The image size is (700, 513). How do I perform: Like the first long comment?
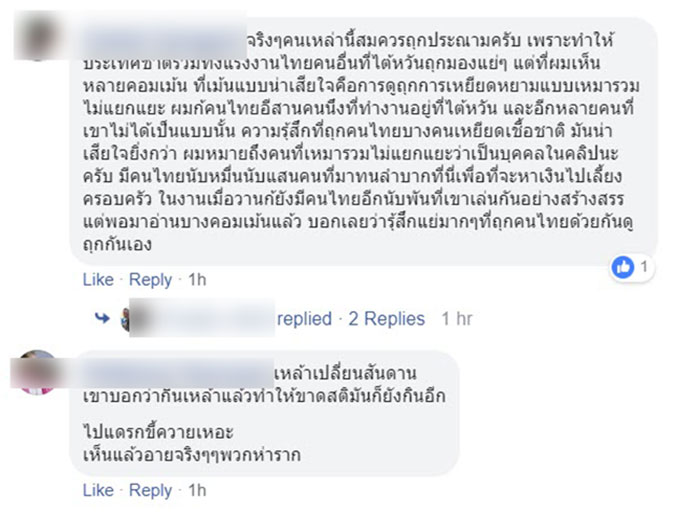tap(97, 280)
